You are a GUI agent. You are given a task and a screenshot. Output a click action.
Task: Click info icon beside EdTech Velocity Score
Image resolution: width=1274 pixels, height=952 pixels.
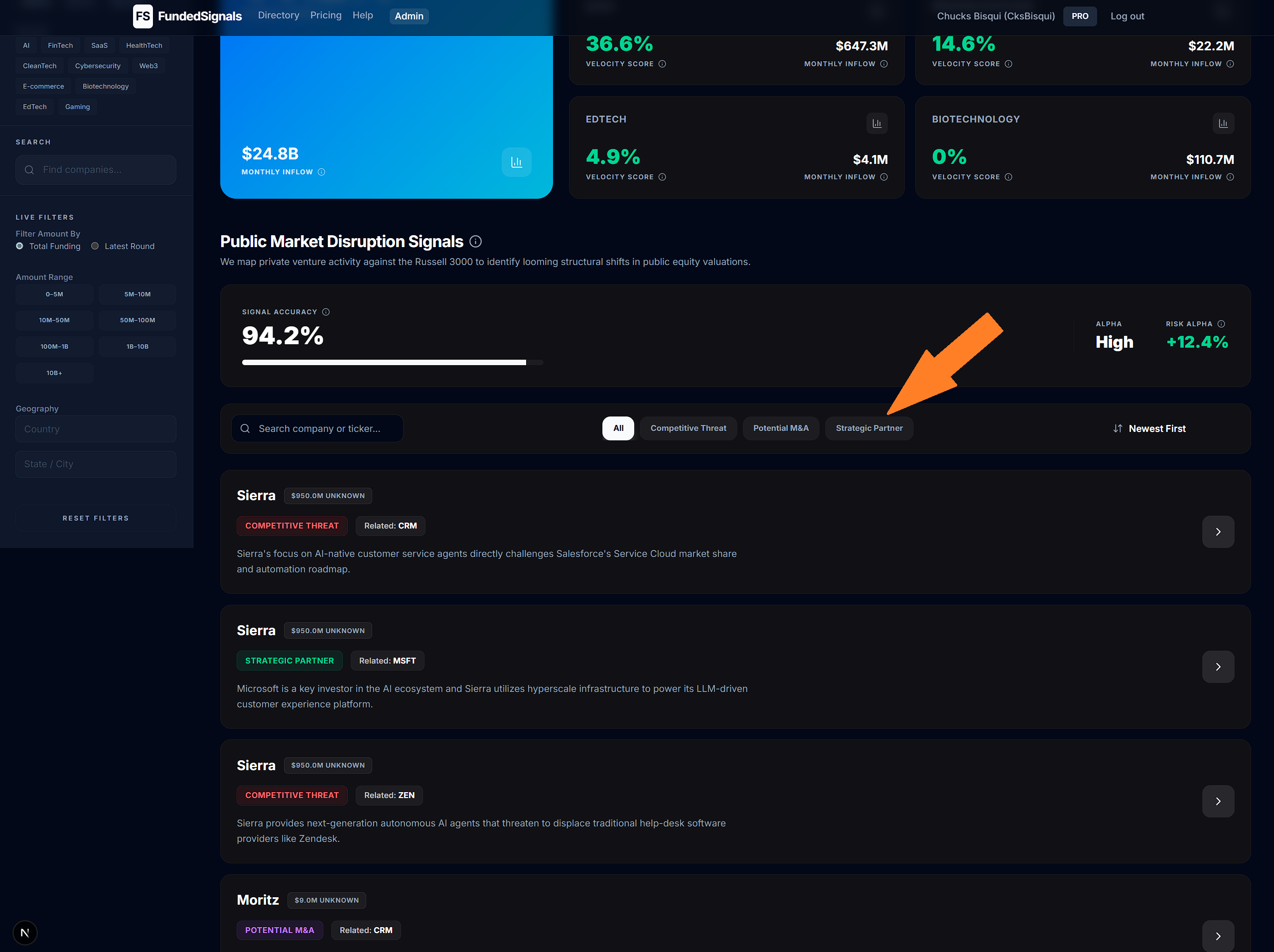point(662,177)
